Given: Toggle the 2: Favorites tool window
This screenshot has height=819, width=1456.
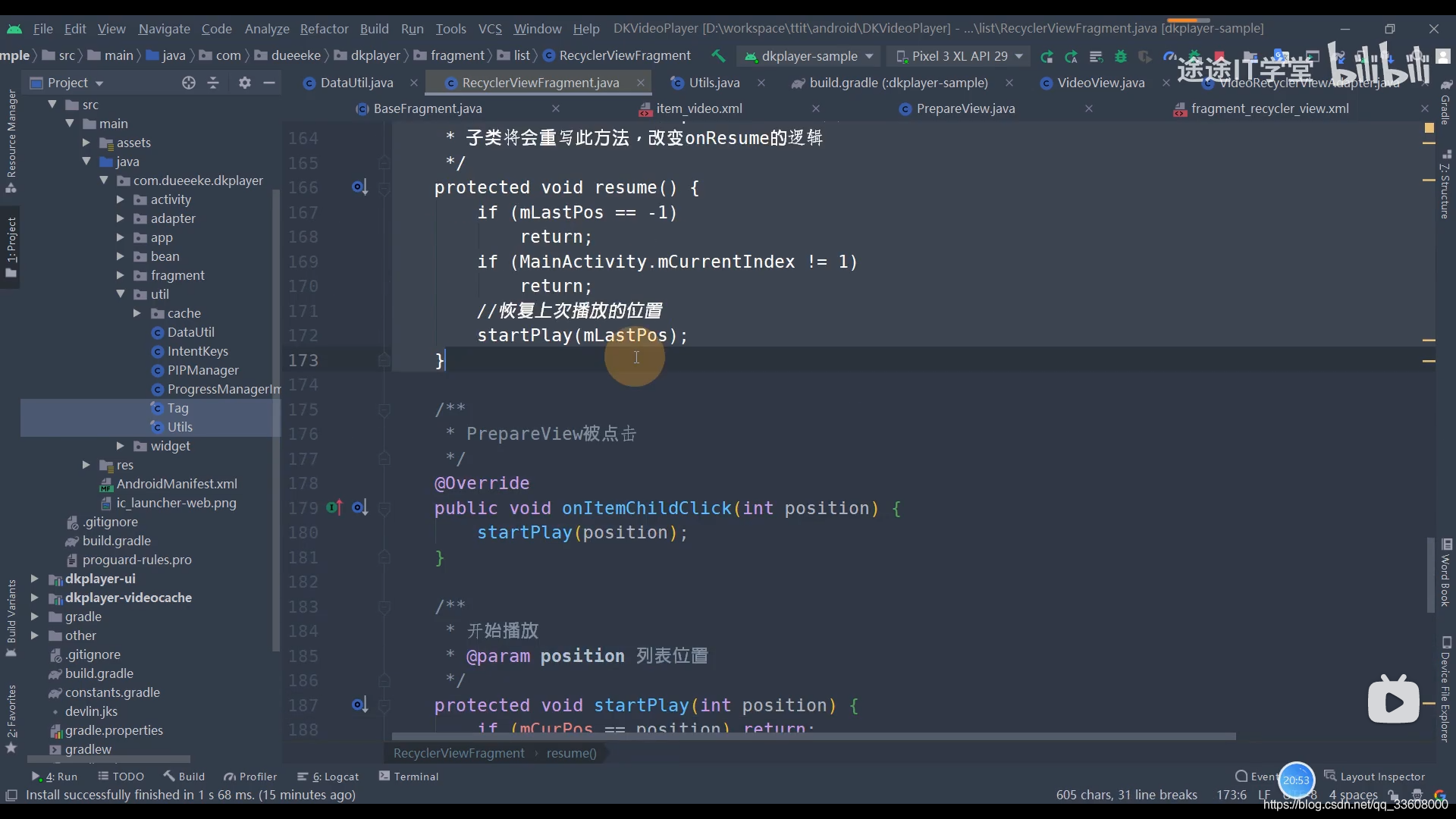Looking at the screenshot, I should click(11, 718).
